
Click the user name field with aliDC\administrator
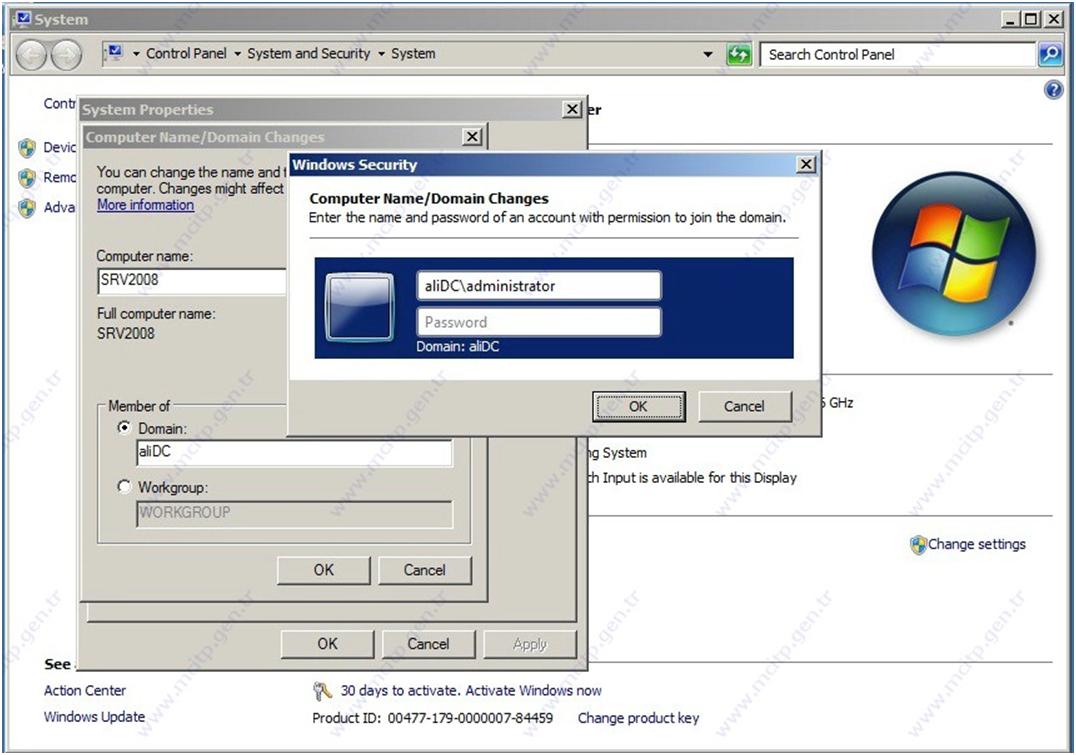539,286
